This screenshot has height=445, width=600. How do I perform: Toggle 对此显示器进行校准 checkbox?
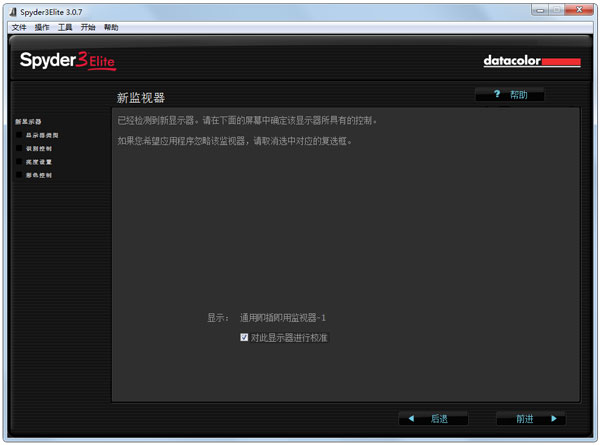pos(244,338)
